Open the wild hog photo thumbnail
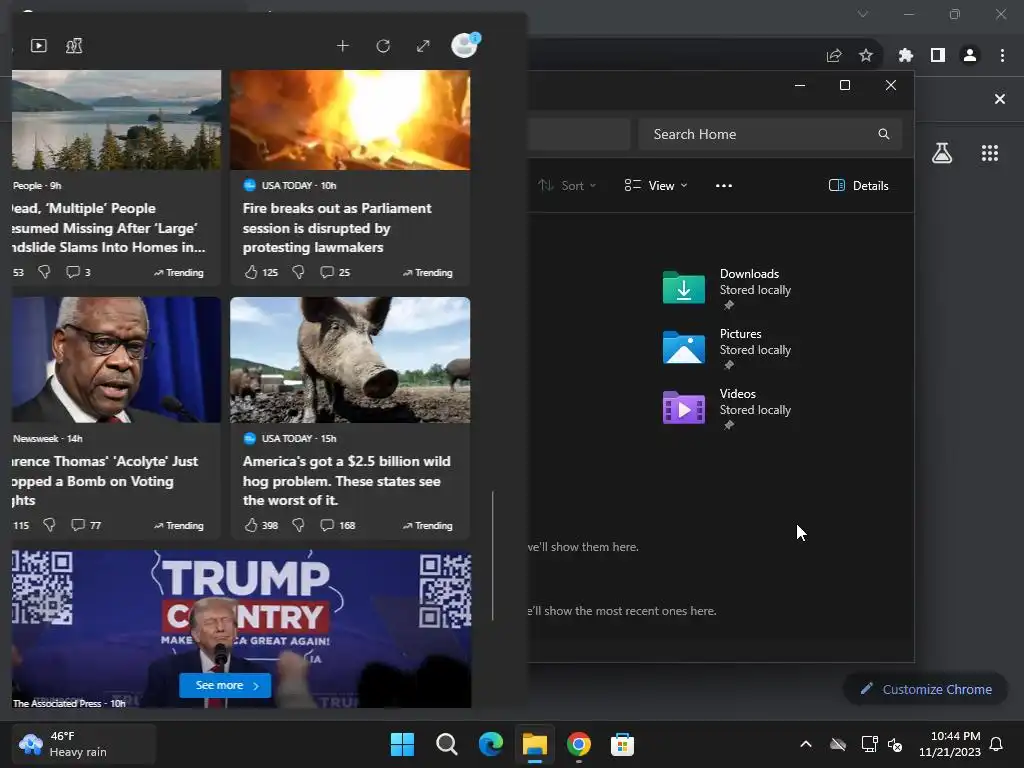 pyautogui.click(x=350, y=360)
